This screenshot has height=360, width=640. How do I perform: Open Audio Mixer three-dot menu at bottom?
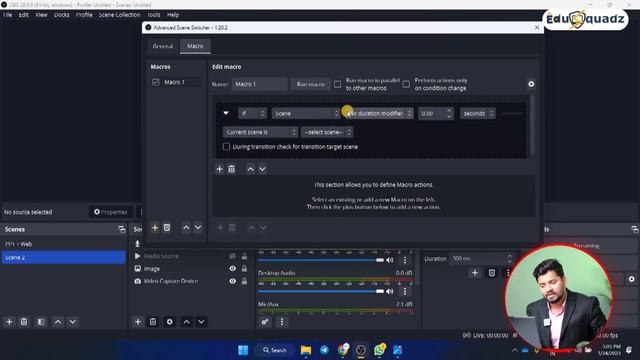point(282,322)
